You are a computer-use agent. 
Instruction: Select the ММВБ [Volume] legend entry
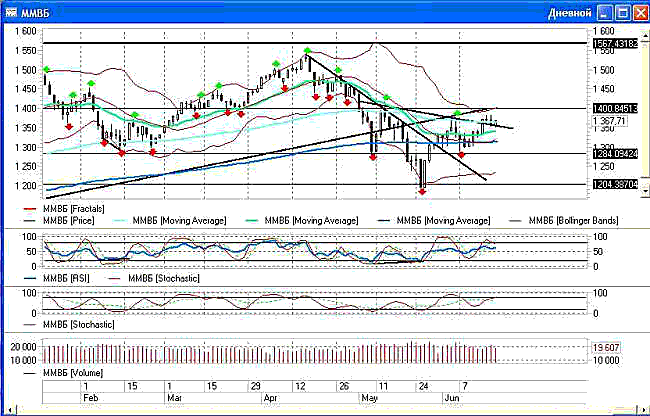[x=63, y=373]
